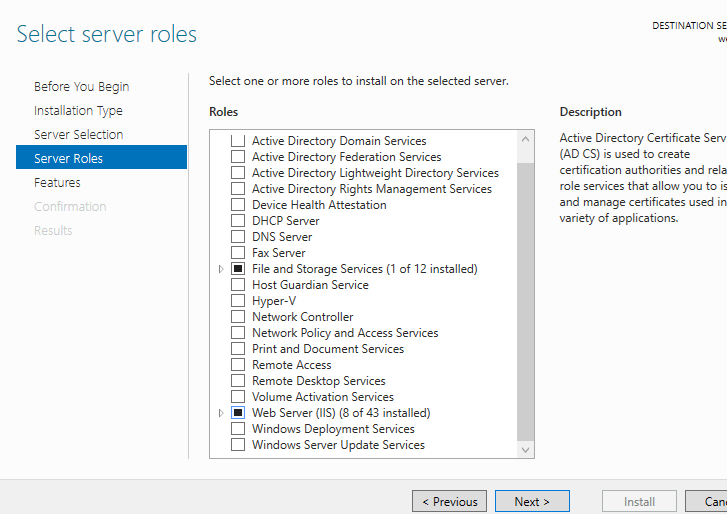Screen dimensions: 727x514
Task: Click the Previous button
Action: [449, 501]
